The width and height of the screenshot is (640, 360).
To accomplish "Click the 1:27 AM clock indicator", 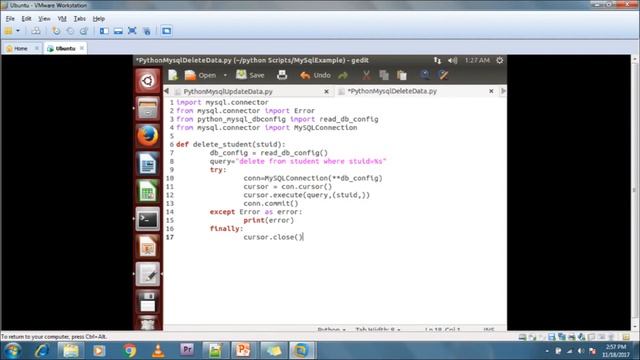I will 477,60.
